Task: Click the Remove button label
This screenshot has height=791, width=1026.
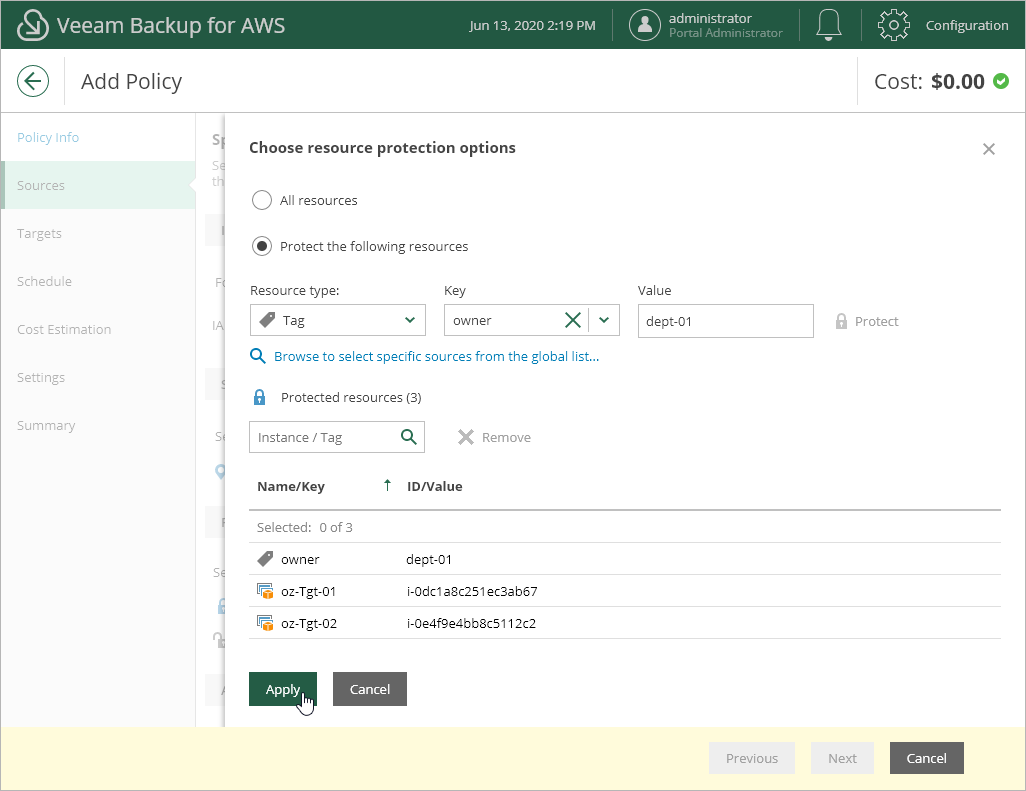Action: click(x=506, y=437)
